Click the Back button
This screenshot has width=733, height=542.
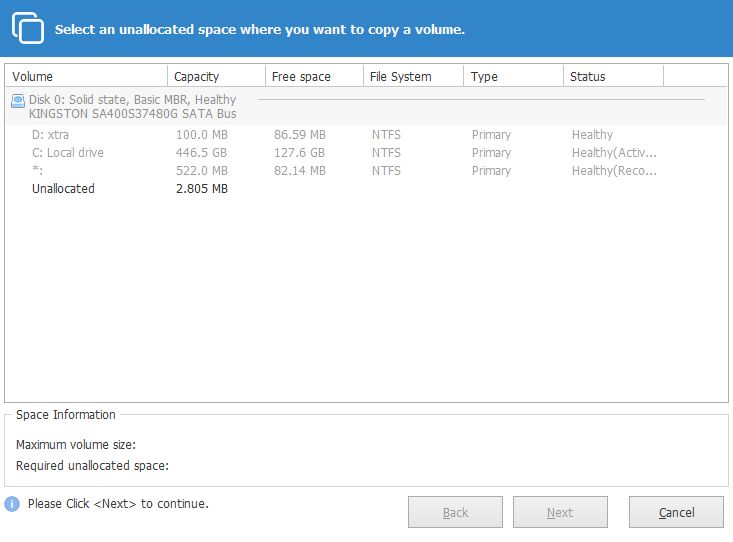tap(455, 512)
